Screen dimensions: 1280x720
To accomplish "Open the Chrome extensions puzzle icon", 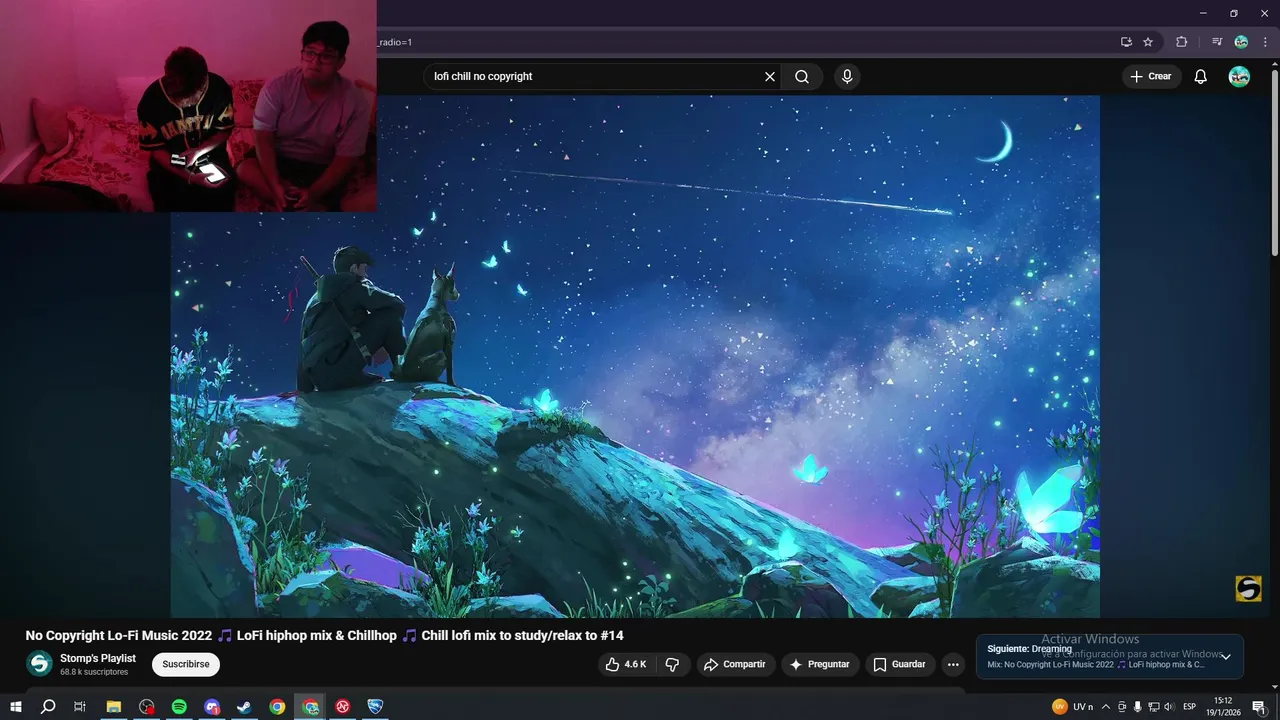I will 1182,42.
